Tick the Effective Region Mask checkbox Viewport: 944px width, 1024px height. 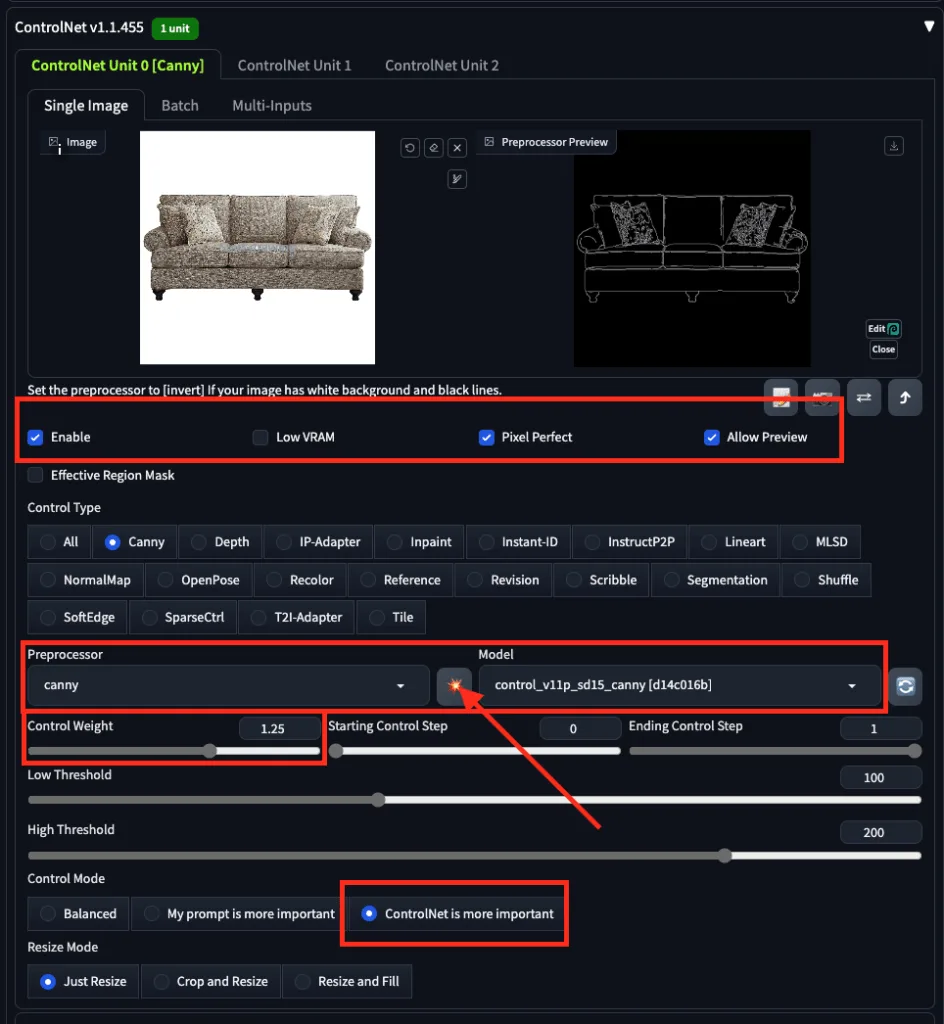click(x=36, y=475)
